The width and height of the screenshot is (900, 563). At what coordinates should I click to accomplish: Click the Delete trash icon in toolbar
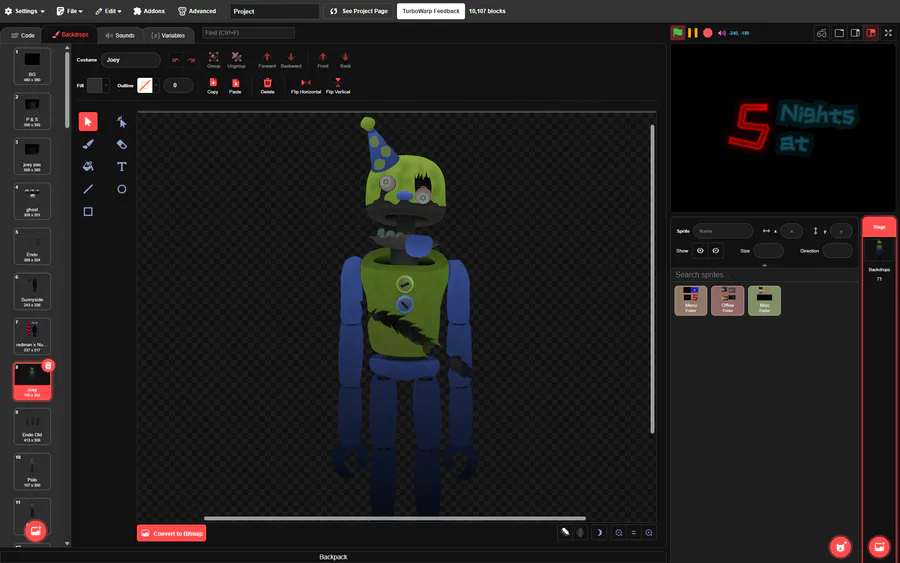pyautogui.click(x=267, y=86)
